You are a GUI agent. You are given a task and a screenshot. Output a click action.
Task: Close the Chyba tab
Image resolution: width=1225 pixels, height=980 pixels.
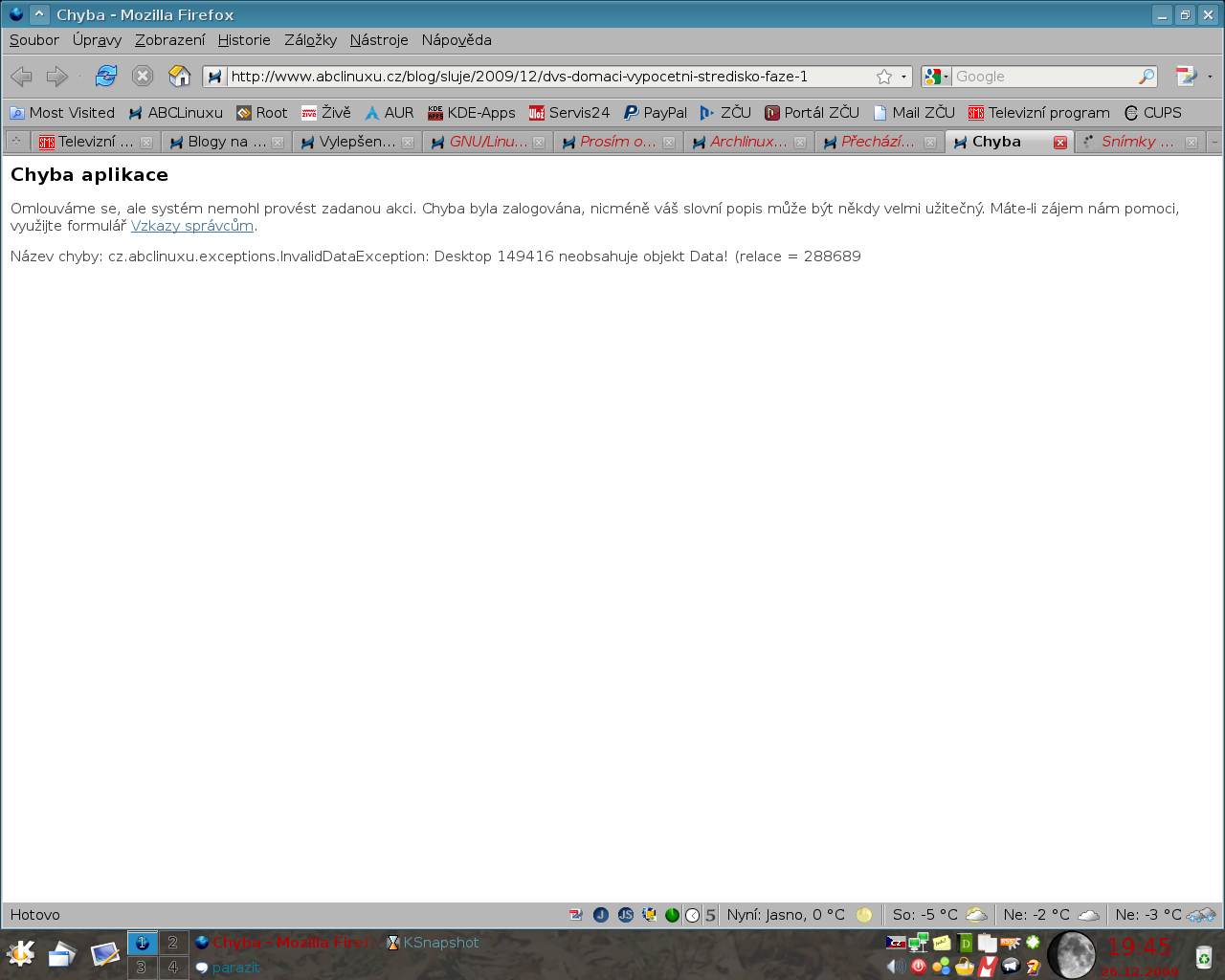1060,143
